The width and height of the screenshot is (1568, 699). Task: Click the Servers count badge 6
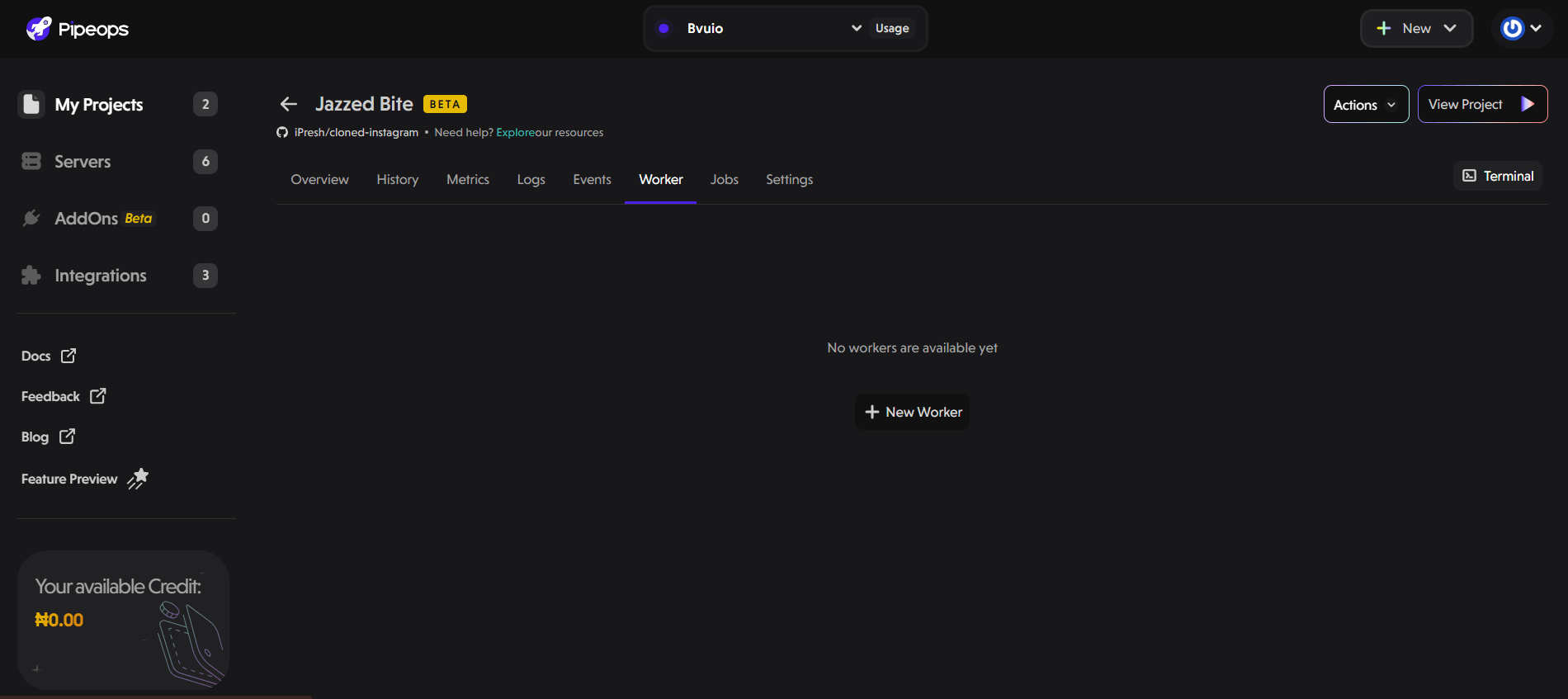tap(205, 161)
